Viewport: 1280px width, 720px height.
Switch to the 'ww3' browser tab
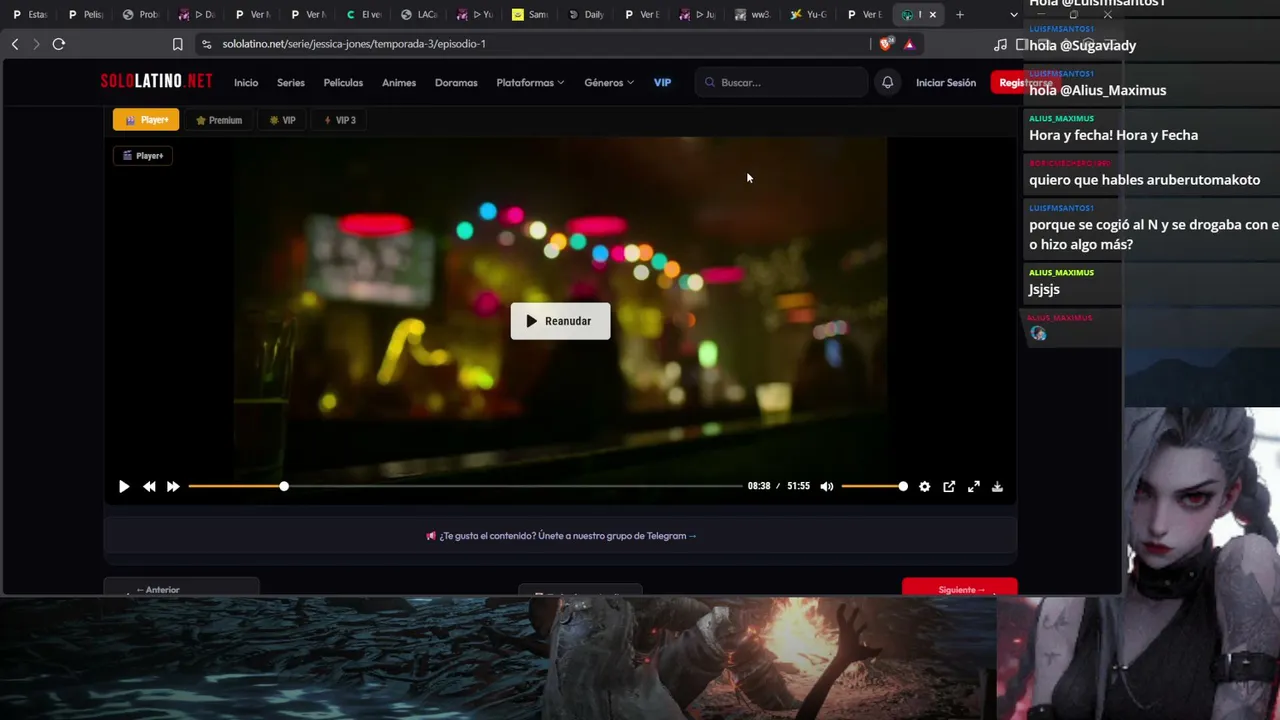(x=752, y=15)
